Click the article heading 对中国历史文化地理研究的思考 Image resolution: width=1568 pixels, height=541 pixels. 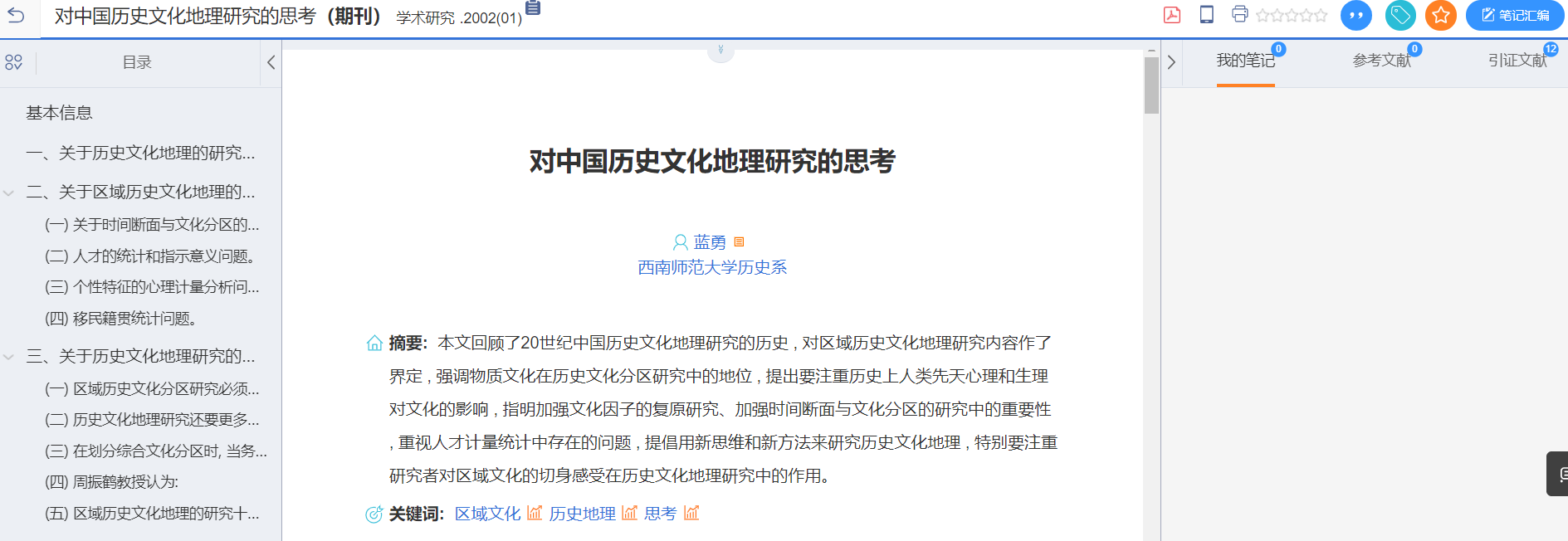(x=712, y=161)
